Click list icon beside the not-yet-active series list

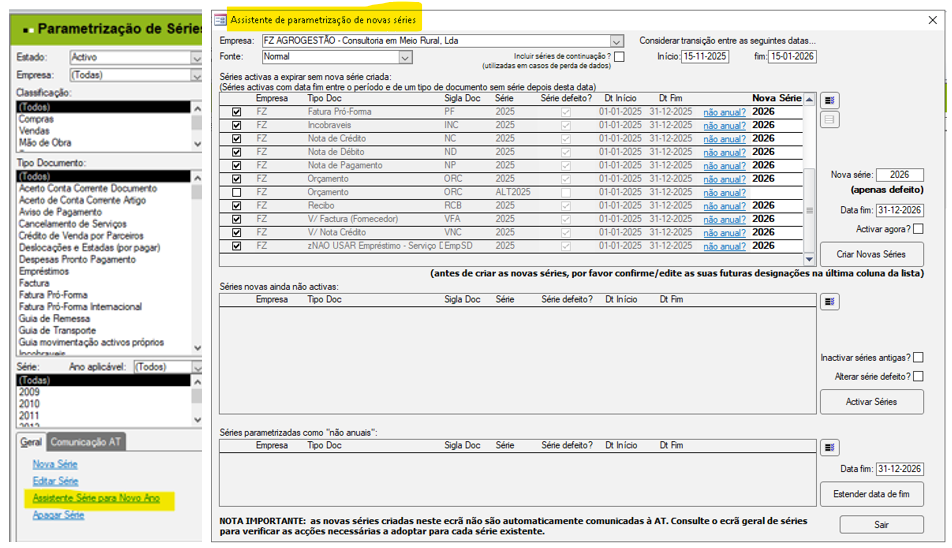(830, 302)
